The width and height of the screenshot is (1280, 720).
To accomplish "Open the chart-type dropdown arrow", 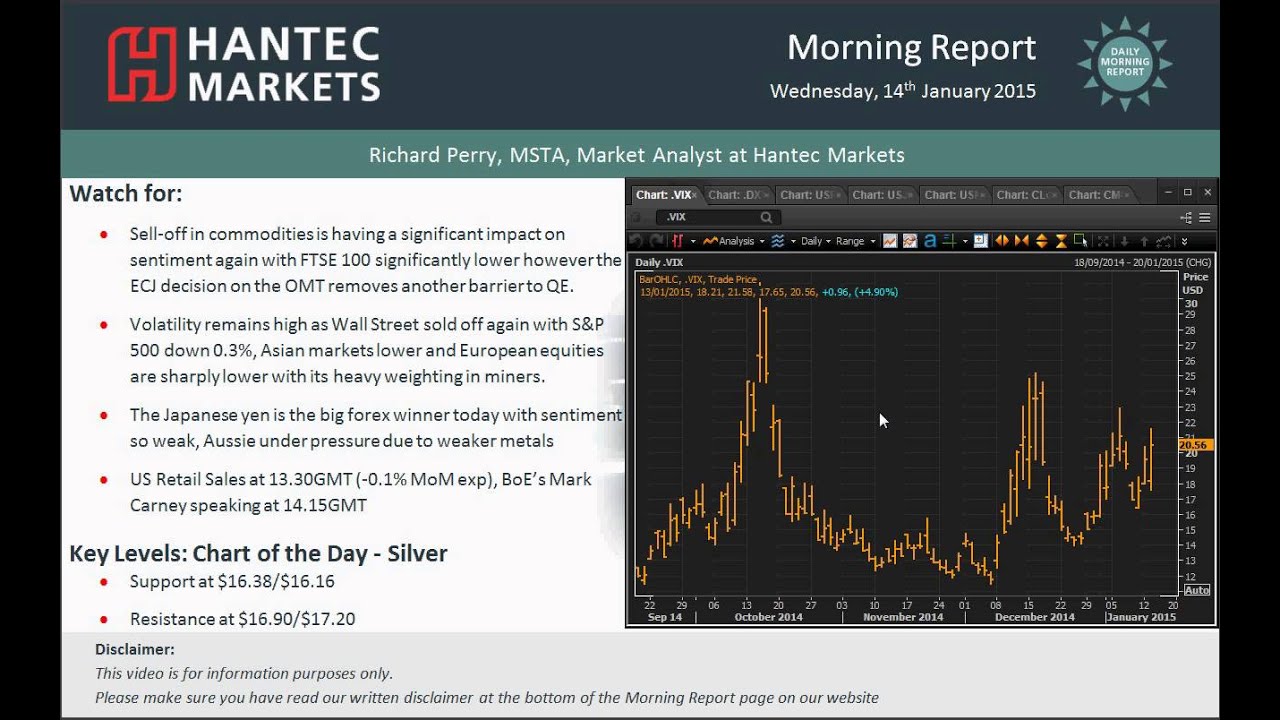I will pos(693,241).
